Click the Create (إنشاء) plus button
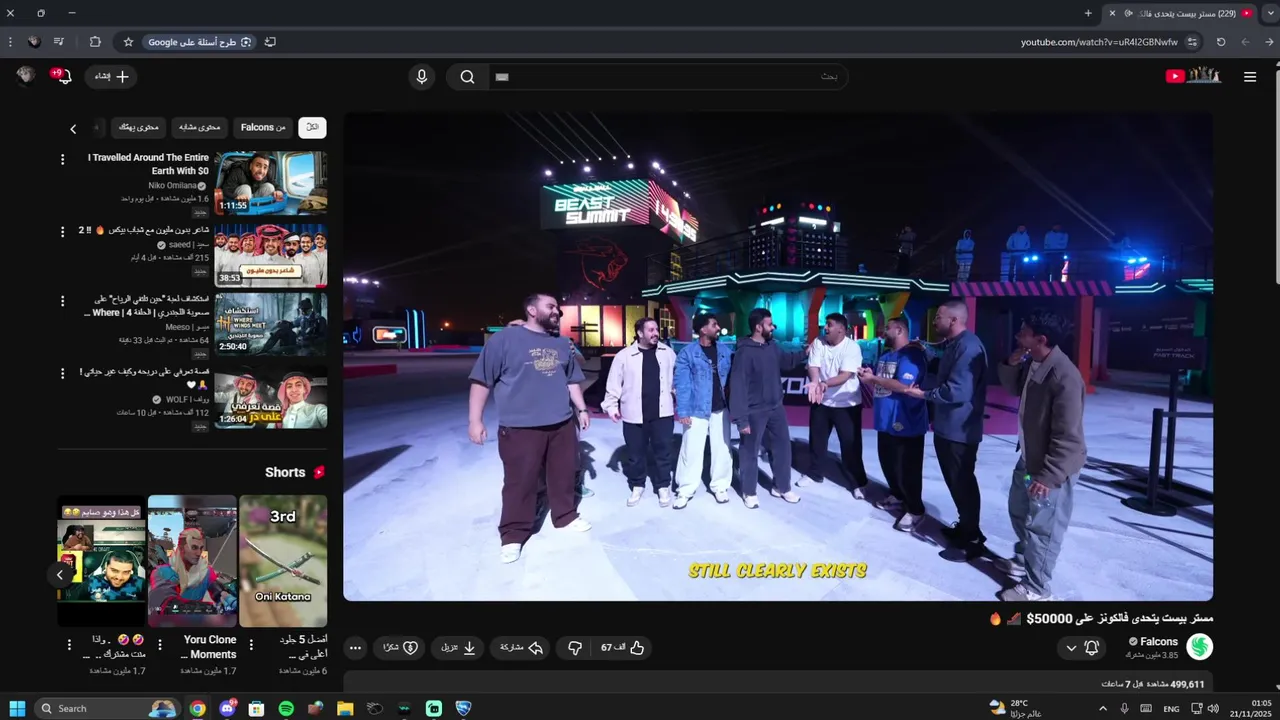 coord(111,77)
